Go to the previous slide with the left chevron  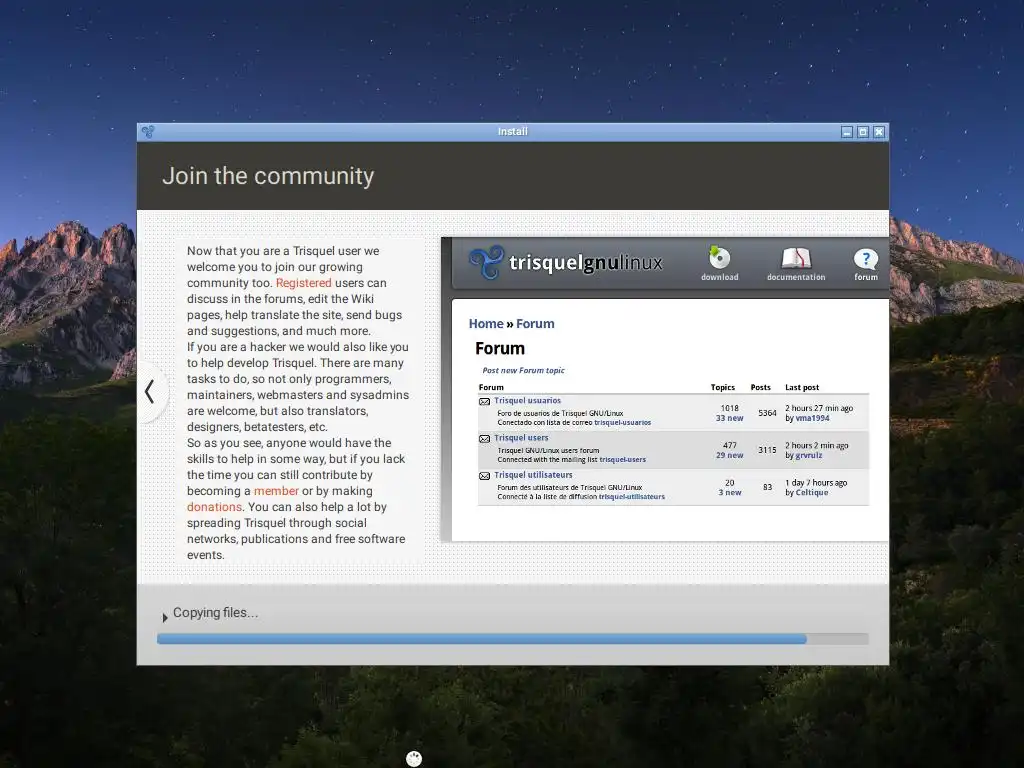pos(150,392)
